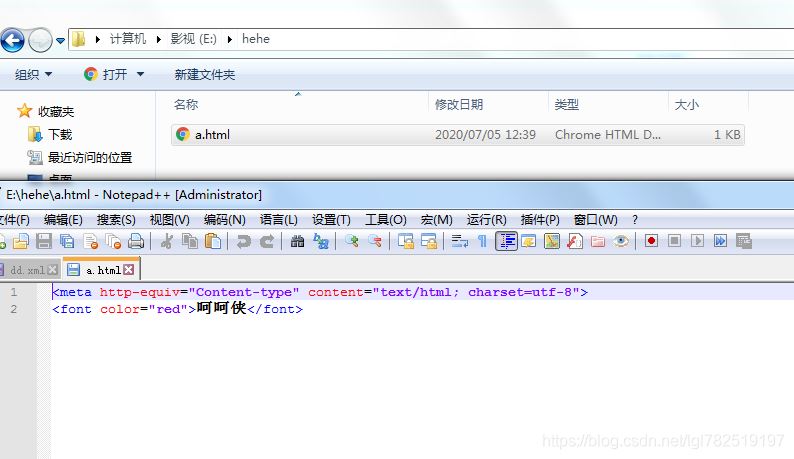Expand the 打开 dropdown arrow
The width and height of the screenshot is (794, 459).
140,74
